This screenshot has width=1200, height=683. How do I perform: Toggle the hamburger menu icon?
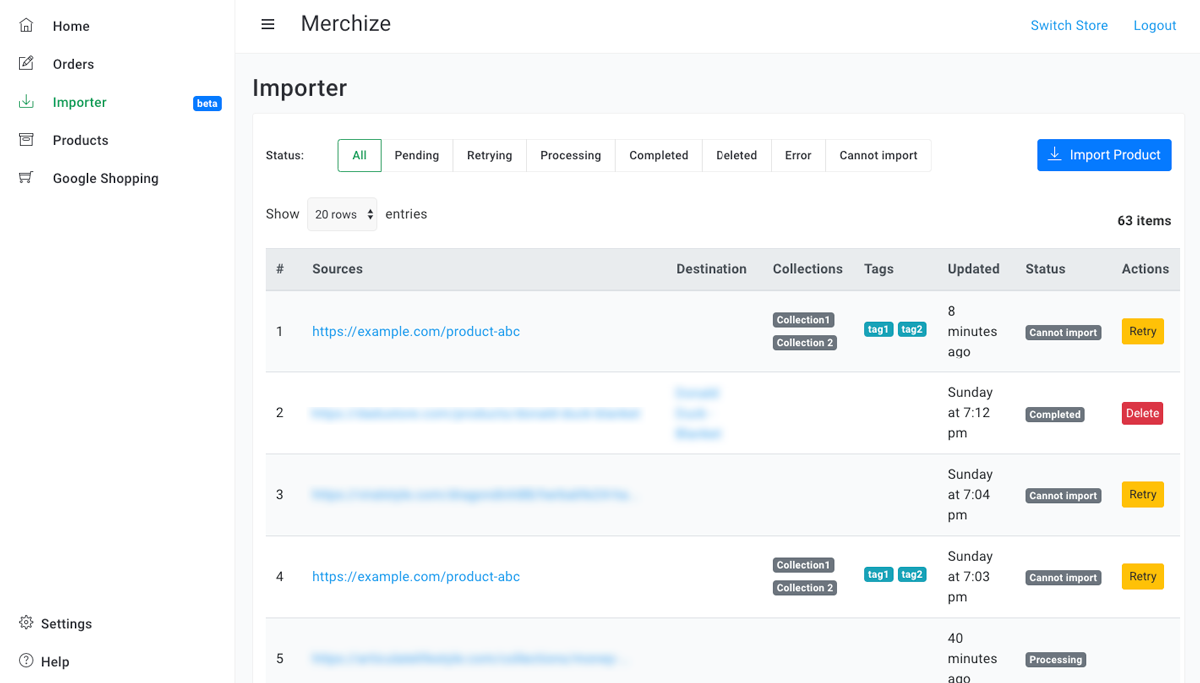click(x=268, y=24)
